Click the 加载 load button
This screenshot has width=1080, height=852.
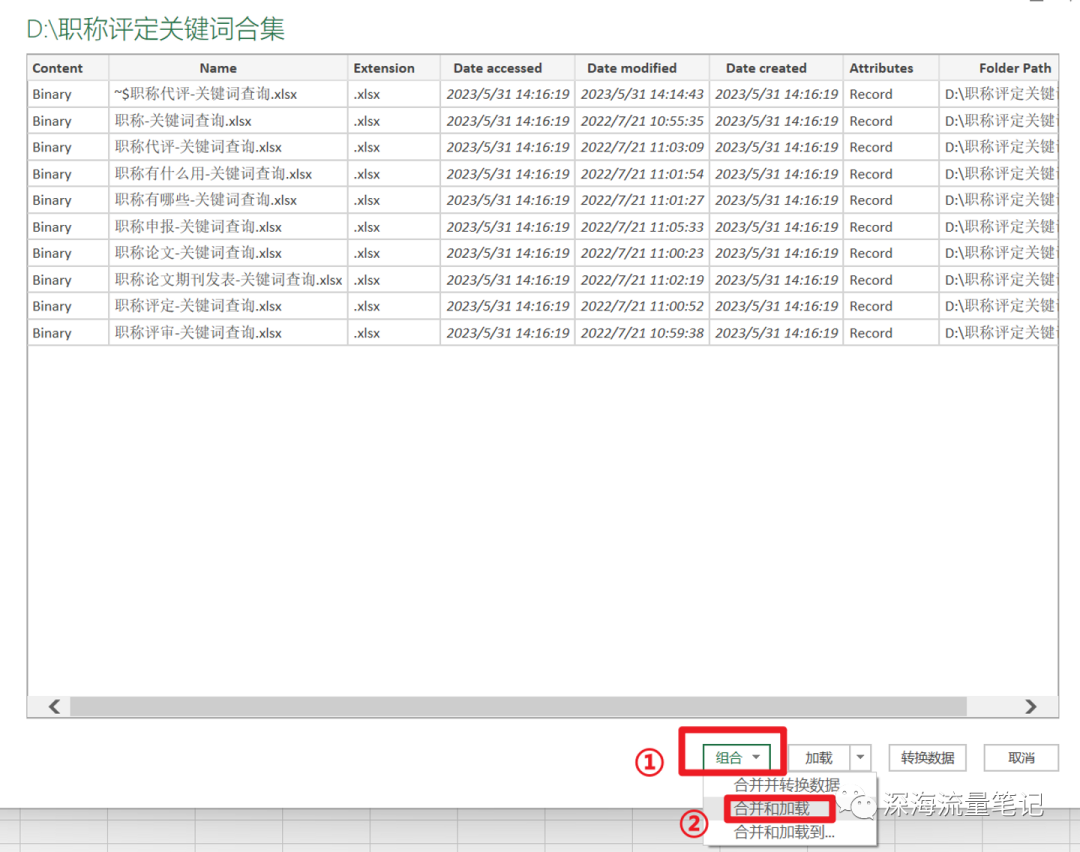click(x=819, y=758)
